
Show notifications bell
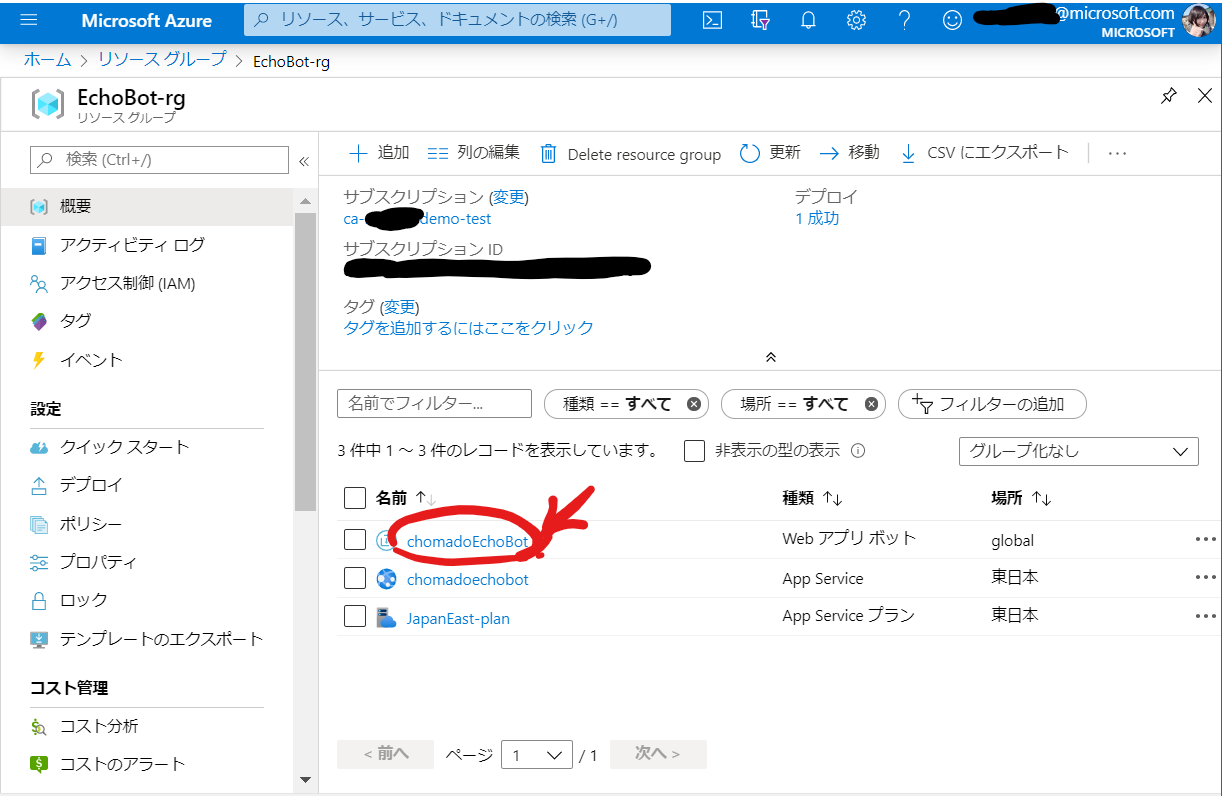(808, 20)
